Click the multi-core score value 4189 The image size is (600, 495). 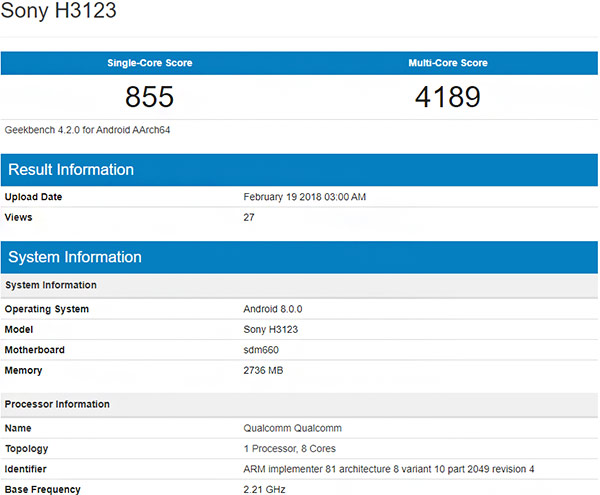coord(448,97)
